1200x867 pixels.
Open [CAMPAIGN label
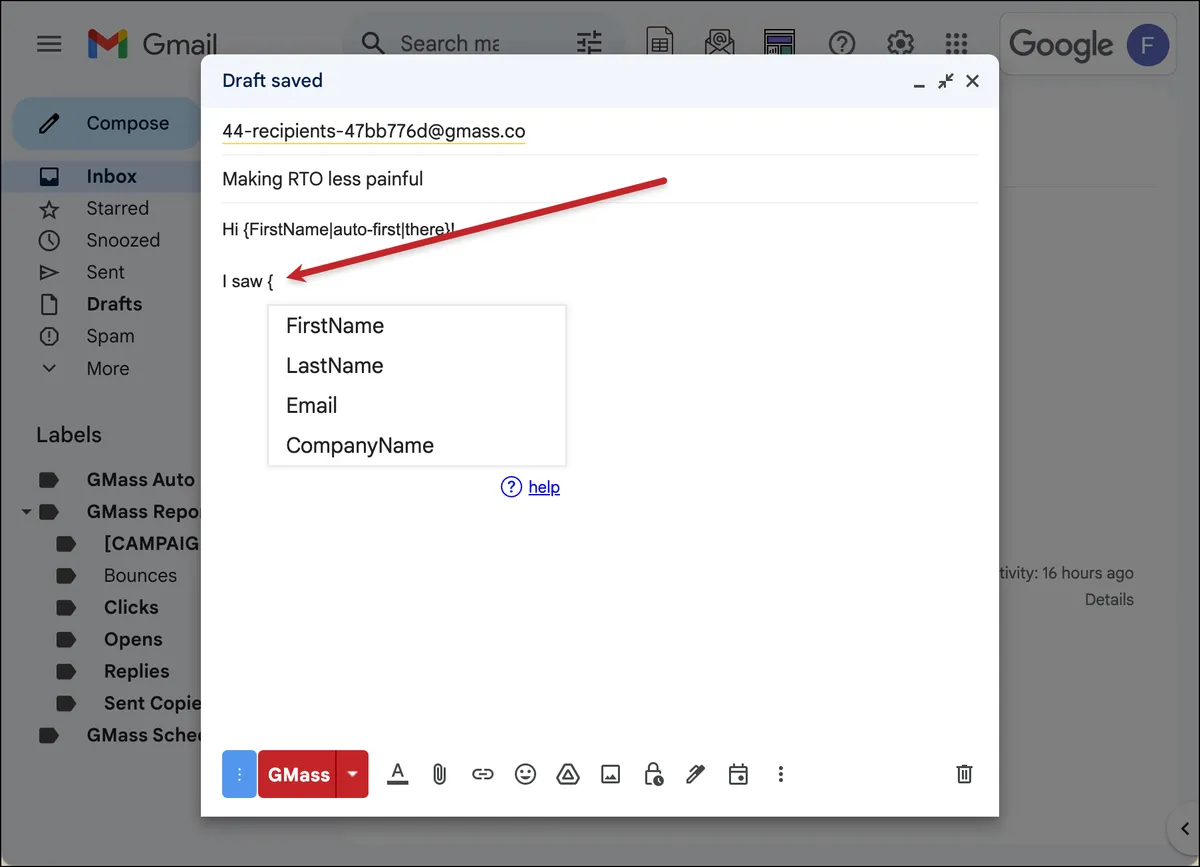152,544
